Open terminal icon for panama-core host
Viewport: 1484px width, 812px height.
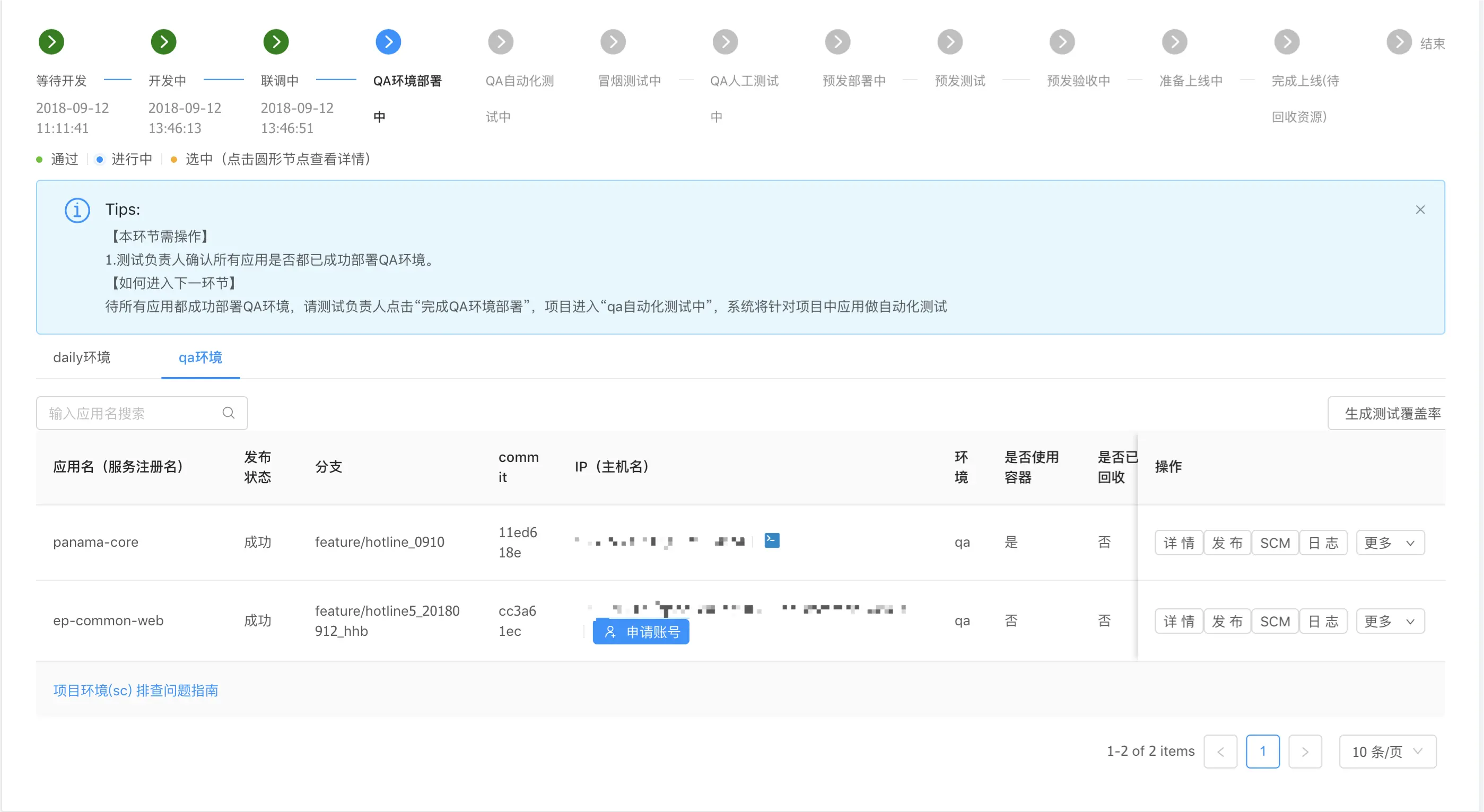tap(772, 540)
